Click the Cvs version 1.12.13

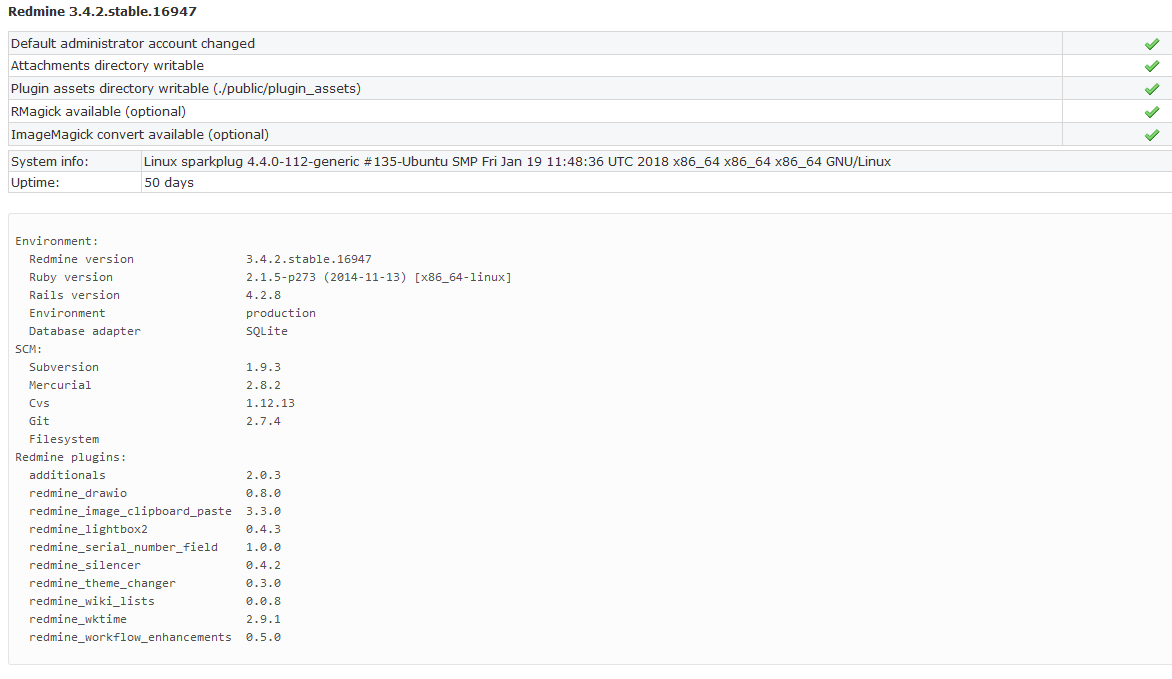271,402
